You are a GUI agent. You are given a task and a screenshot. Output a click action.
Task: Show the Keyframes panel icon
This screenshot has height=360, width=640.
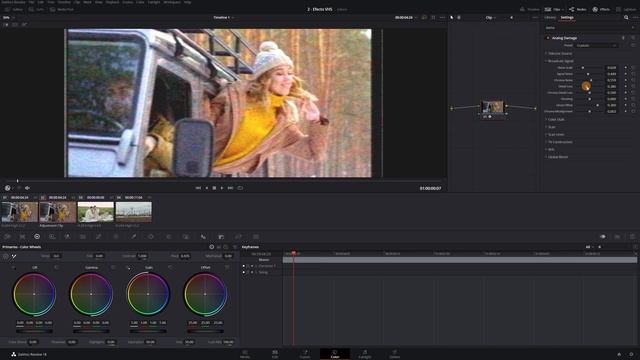click(x=603, y=237)
